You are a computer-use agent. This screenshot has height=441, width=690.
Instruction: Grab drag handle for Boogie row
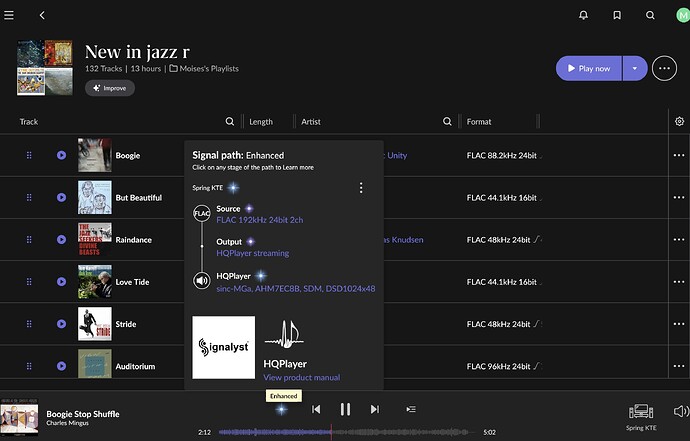pos(29,155)
